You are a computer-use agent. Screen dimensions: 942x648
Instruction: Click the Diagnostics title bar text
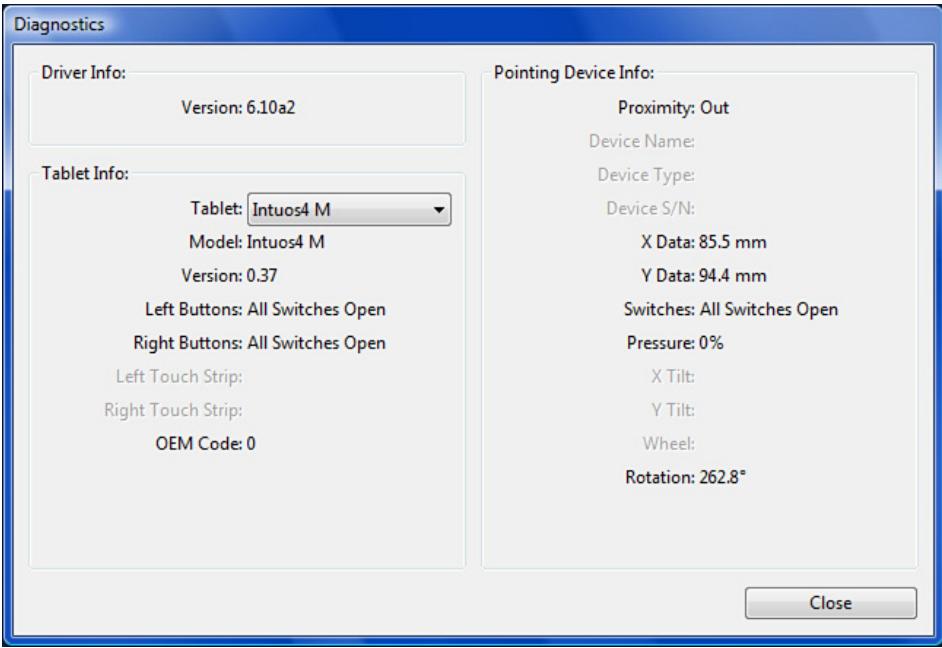[59, 25]
